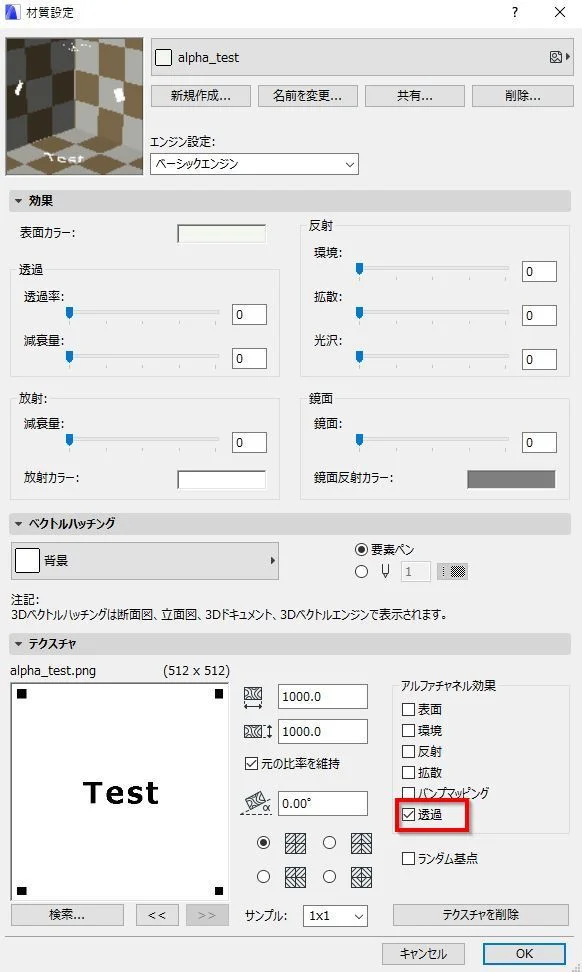
Task: Open the サンプル 1x1 dropdown
Action: pyautogui.click(x=335, y=916)
